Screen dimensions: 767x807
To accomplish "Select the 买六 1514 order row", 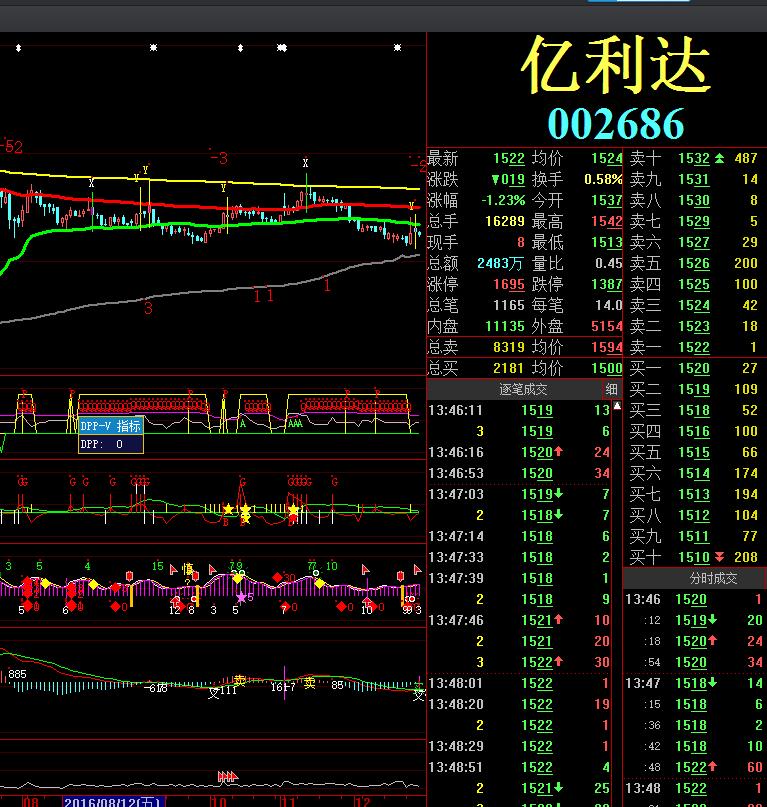I will pos(694,473).
